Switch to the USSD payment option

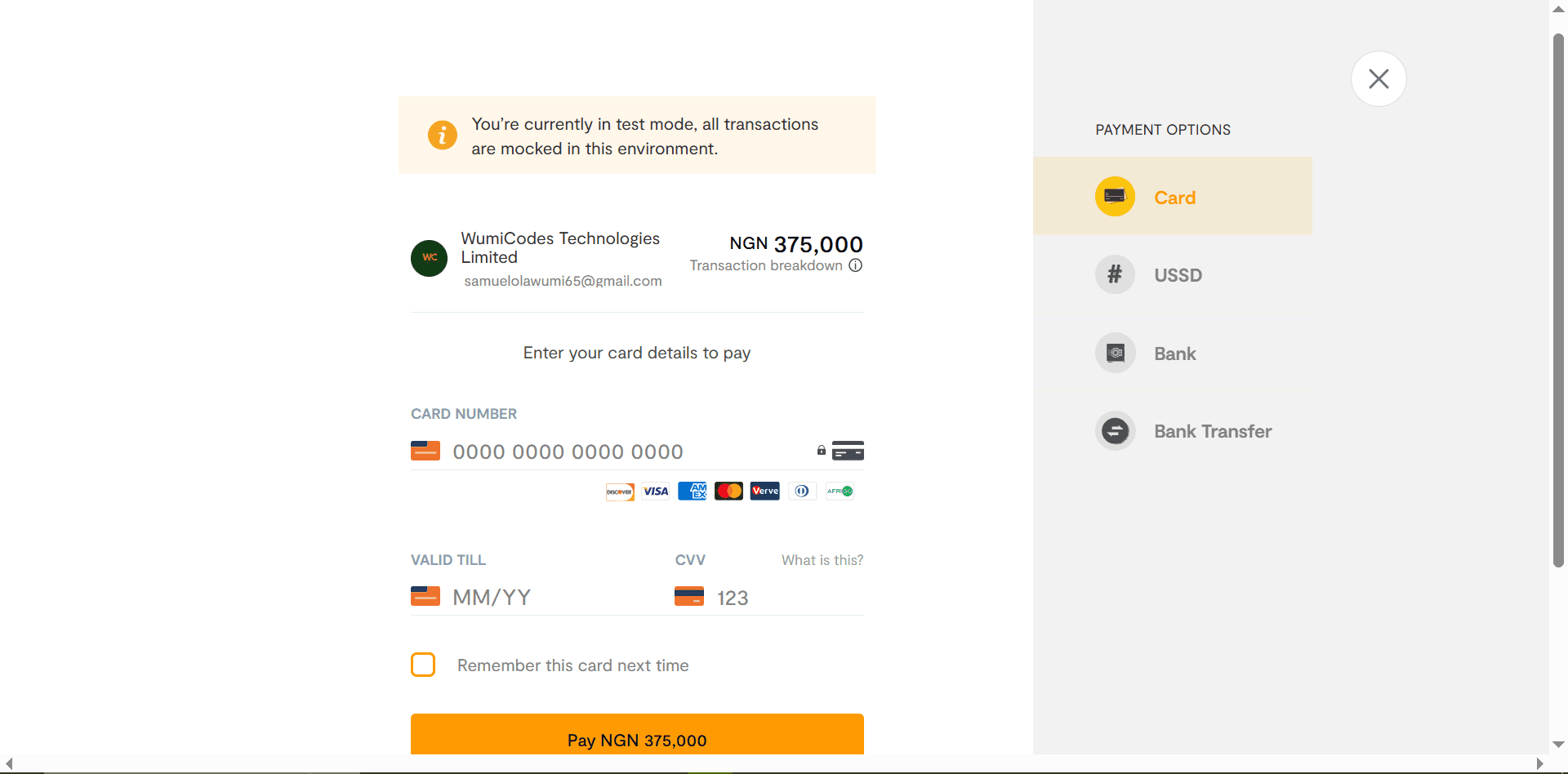1178,274
